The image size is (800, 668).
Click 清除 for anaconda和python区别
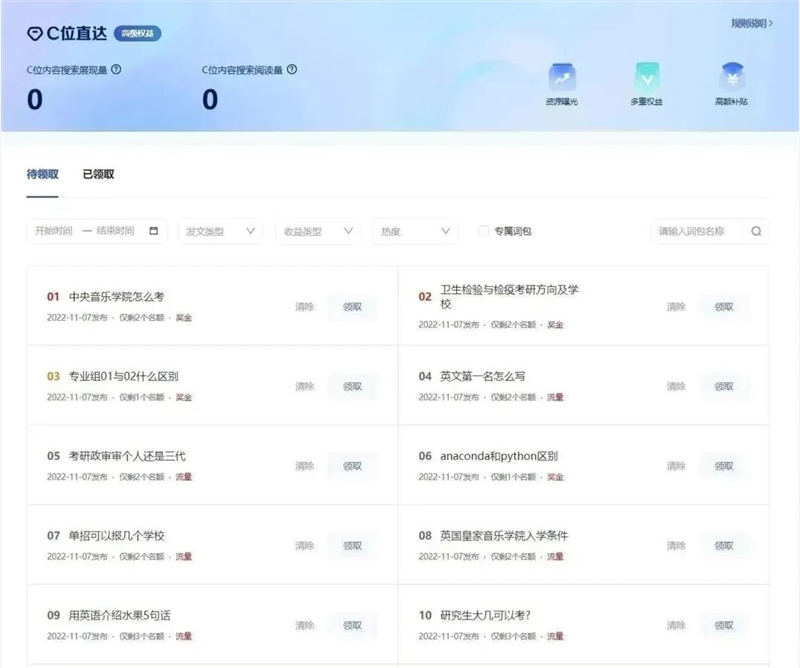[x=676, y=466]
